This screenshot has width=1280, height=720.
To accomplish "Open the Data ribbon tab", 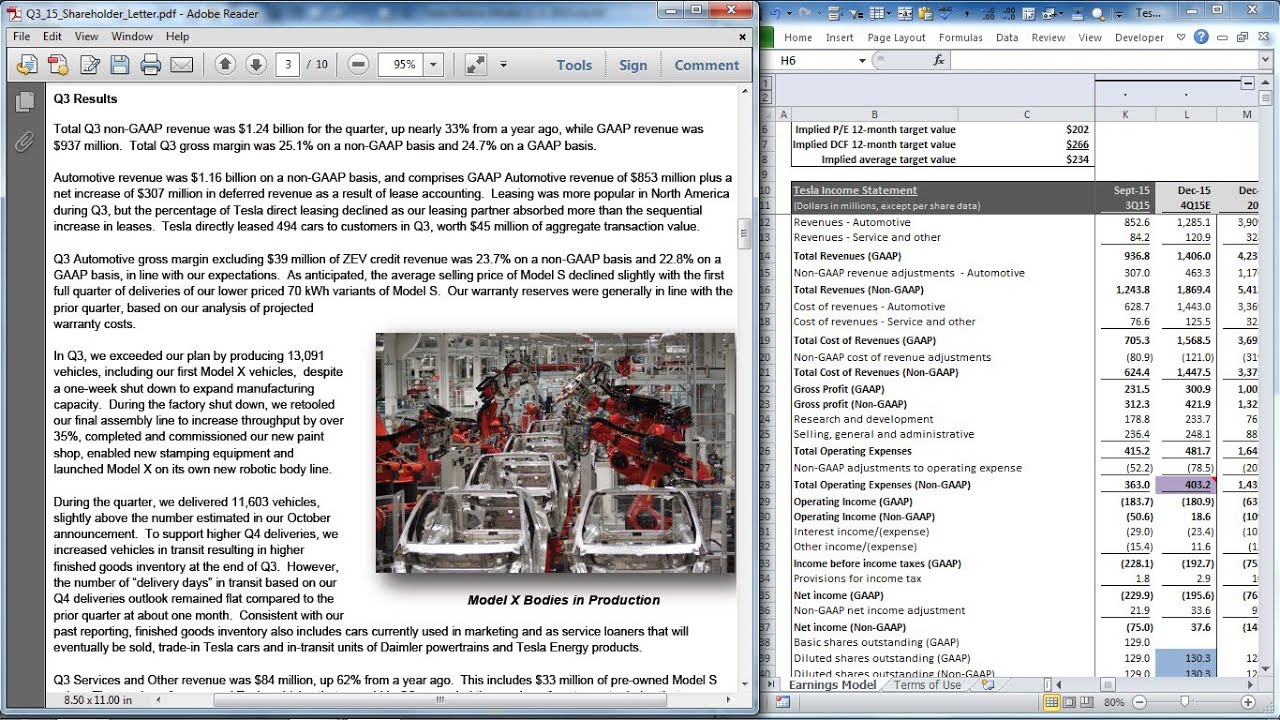I will tap(1007, 37).
